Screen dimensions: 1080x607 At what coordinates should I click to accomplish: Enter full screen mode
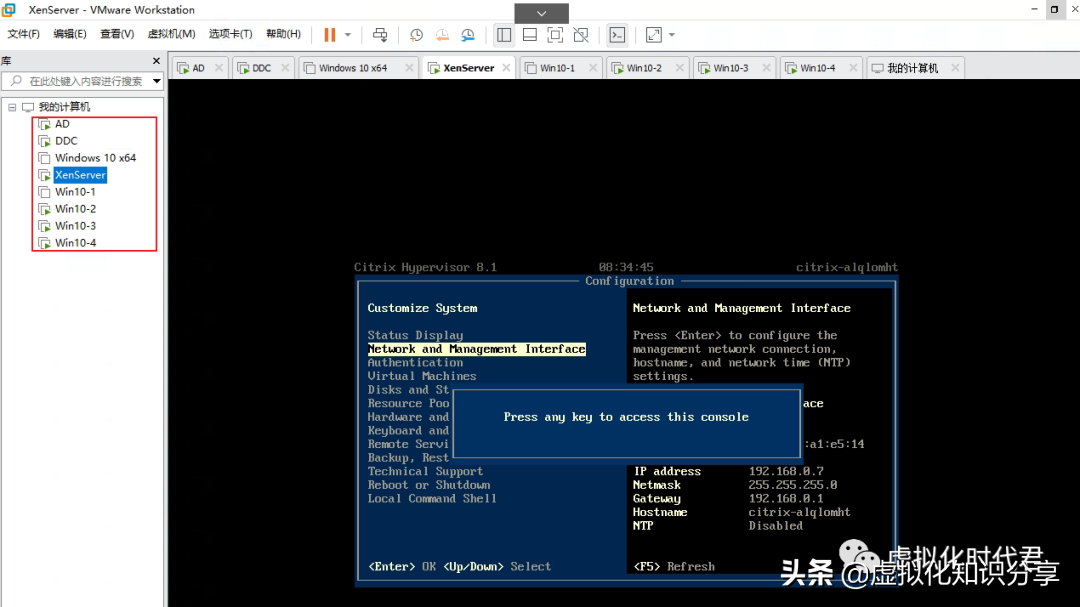[555, 34]
